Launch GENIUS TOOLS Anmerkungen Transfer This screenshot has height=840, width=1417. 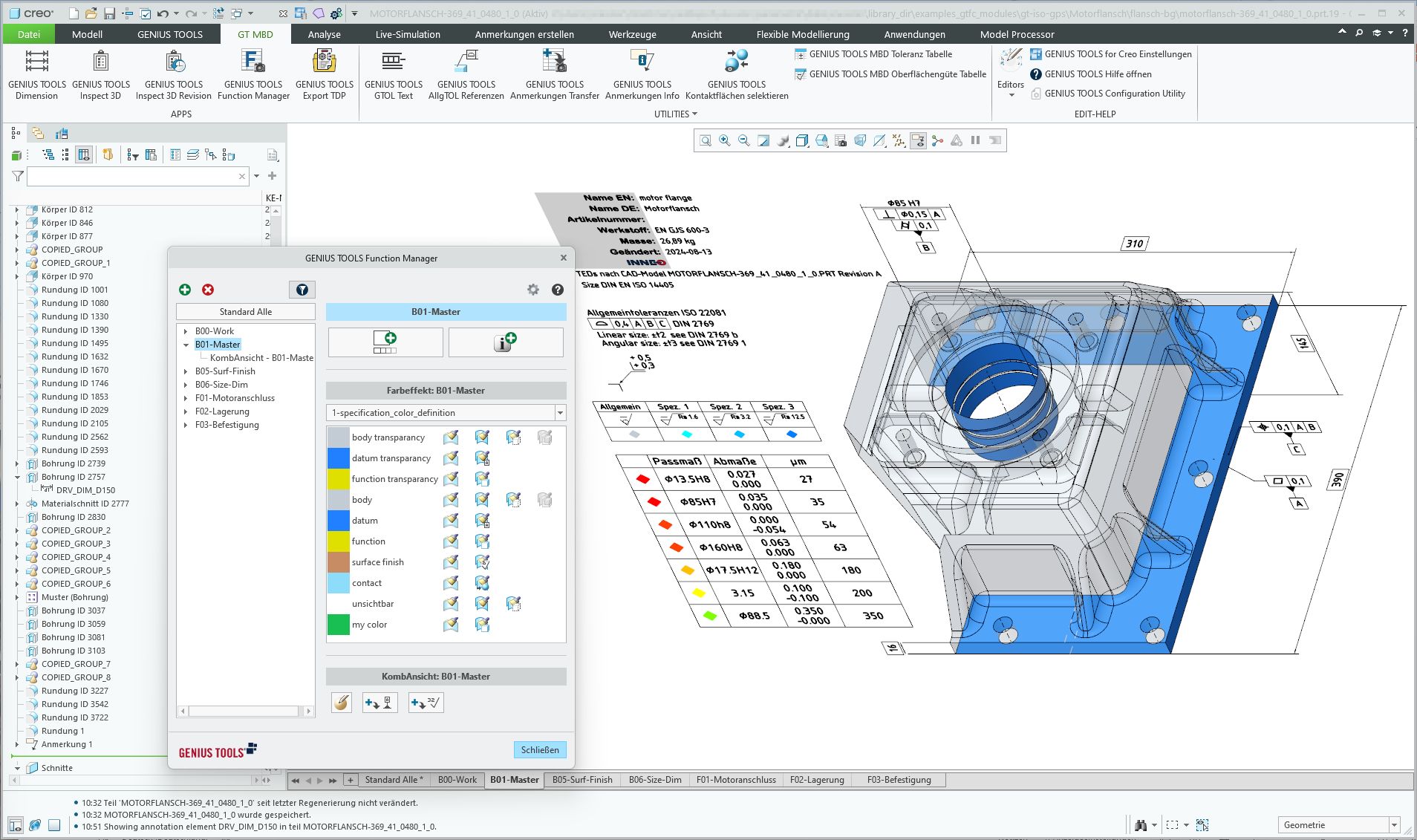[555, 74]
